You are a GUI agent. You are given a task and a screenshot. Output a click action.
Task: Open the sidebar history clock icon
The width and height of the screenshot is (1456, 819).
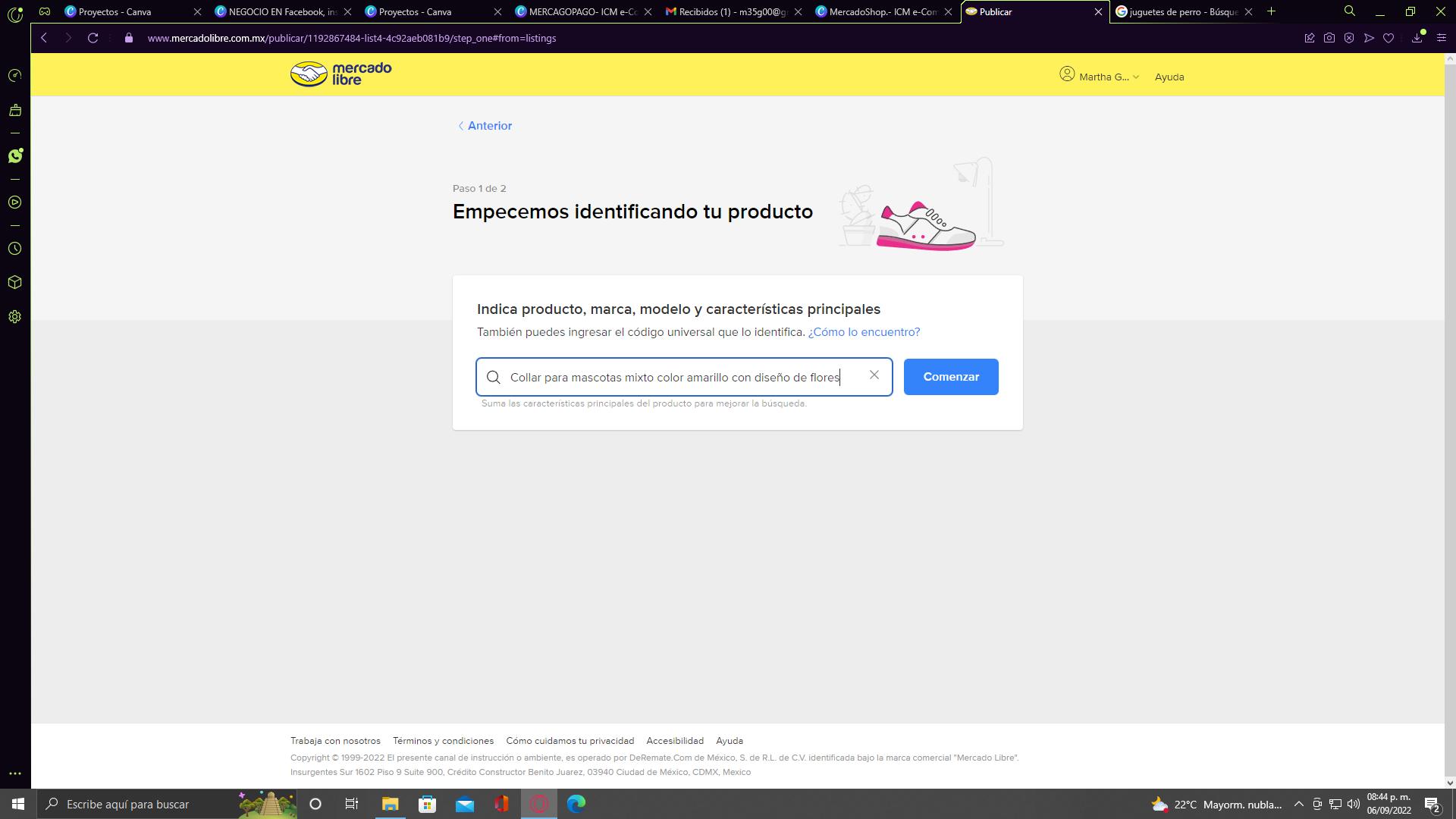click(x=14, y=249)
